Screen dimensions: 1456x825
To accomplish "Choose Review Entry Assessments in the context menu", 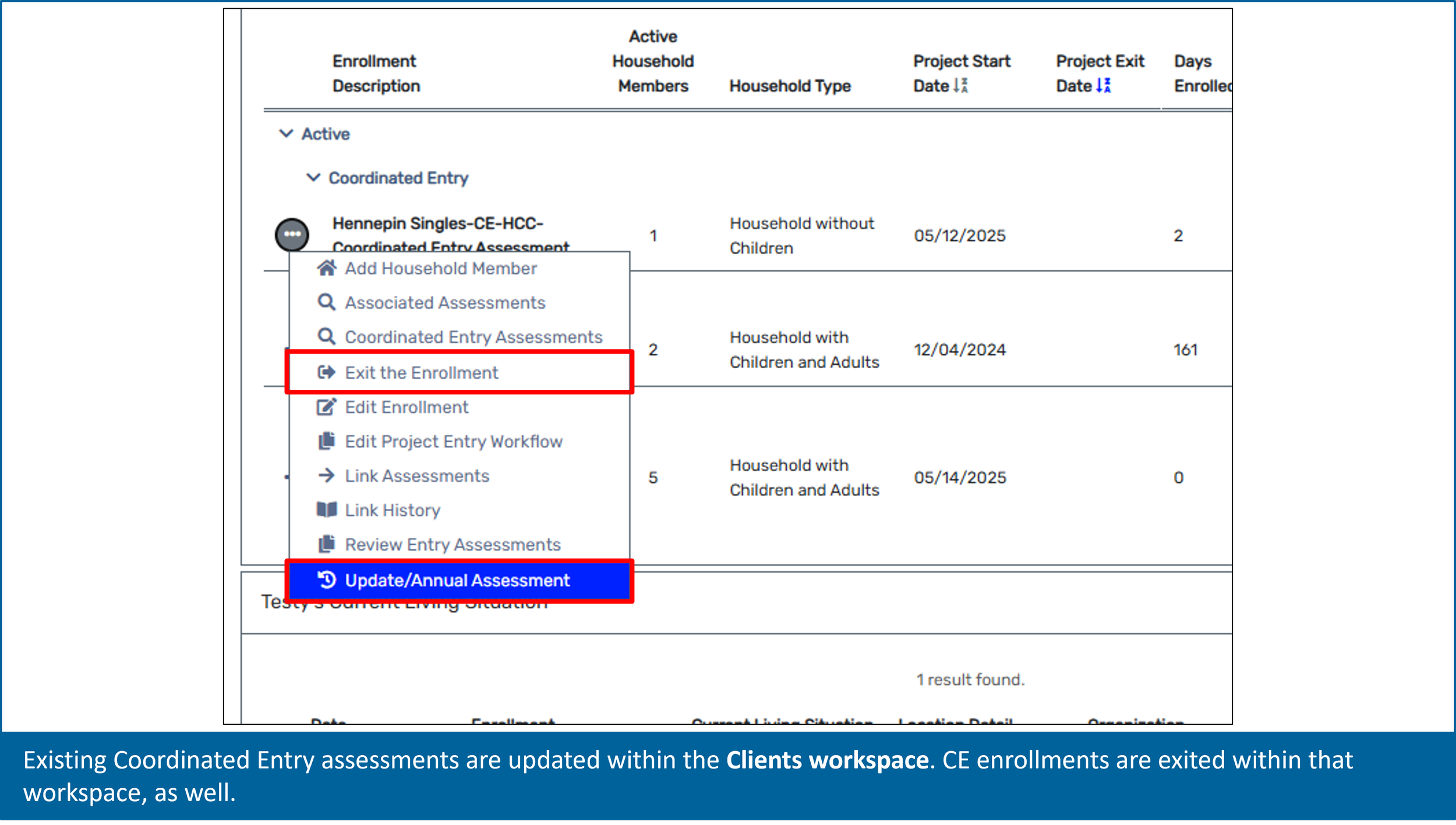I will pos(453,544).
